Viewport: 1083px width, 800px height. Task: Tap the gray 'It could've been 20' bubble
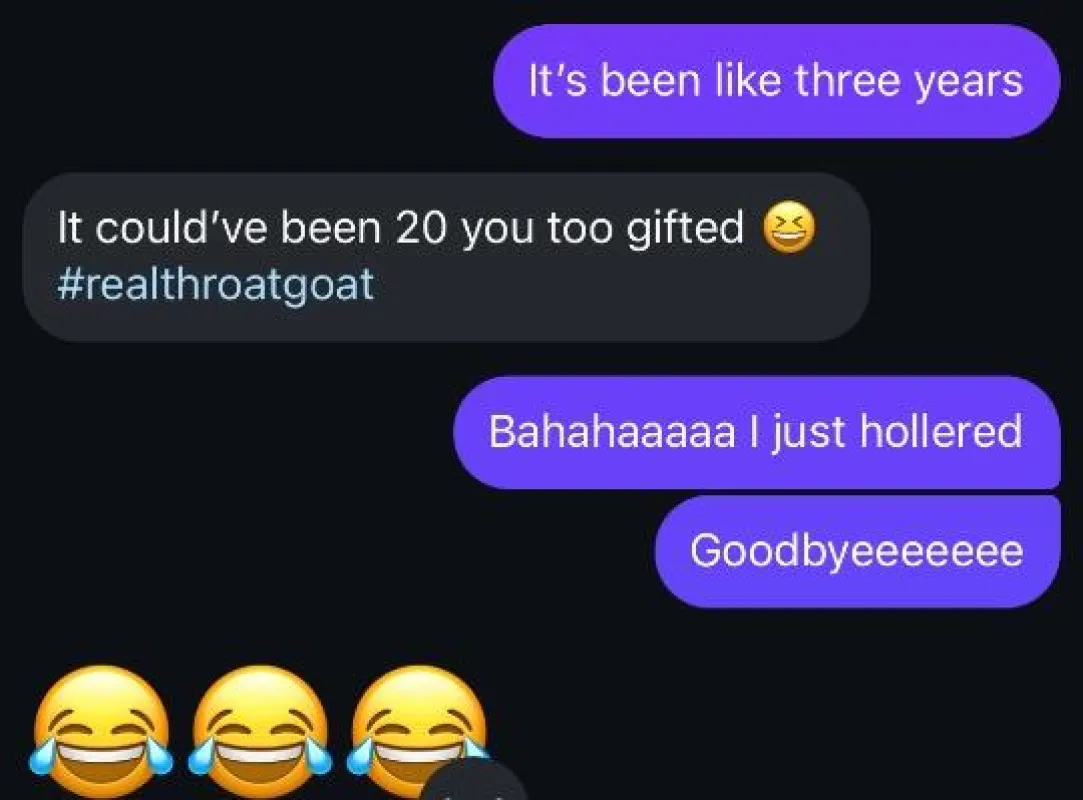(446, 256)
